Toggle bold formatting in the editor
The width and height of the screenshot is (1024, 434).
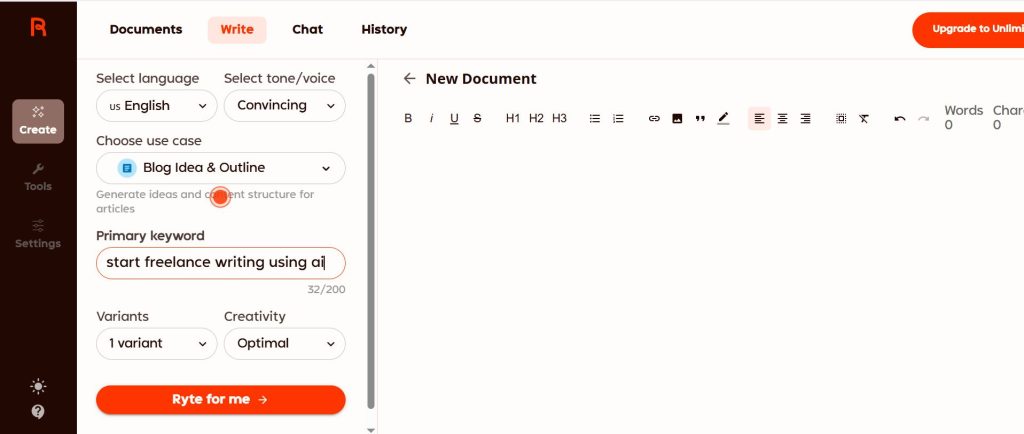pos(408,118)
